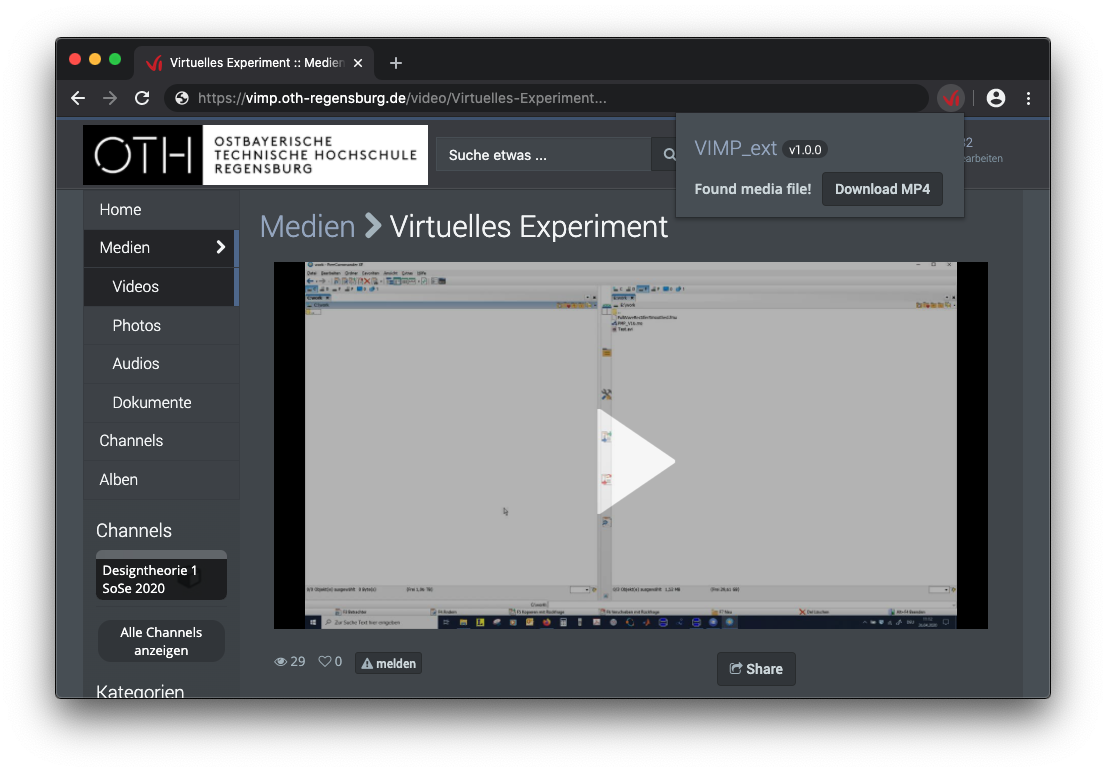Click the site information icon in the address bar
The image size is (1106, 772).
180,98
